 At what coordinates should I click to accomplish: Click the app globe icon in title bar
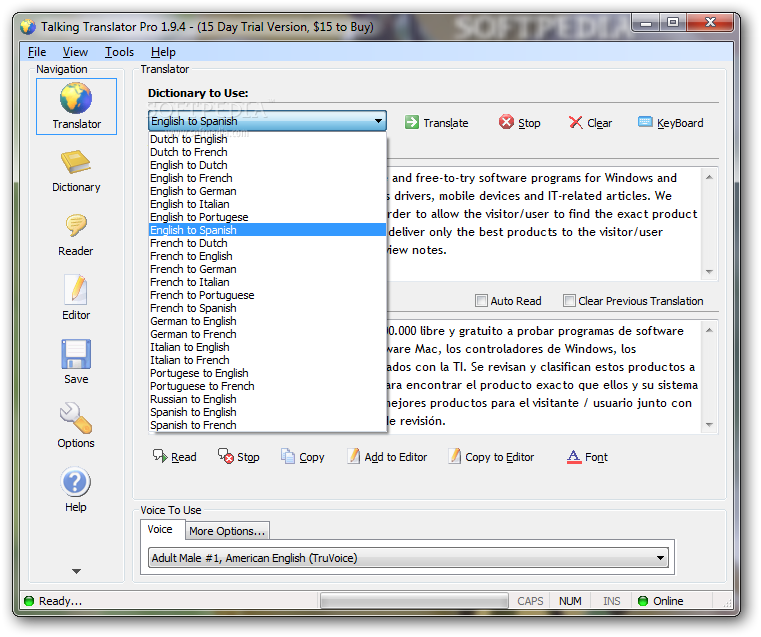pyautogui.click(x=28, y=27)
